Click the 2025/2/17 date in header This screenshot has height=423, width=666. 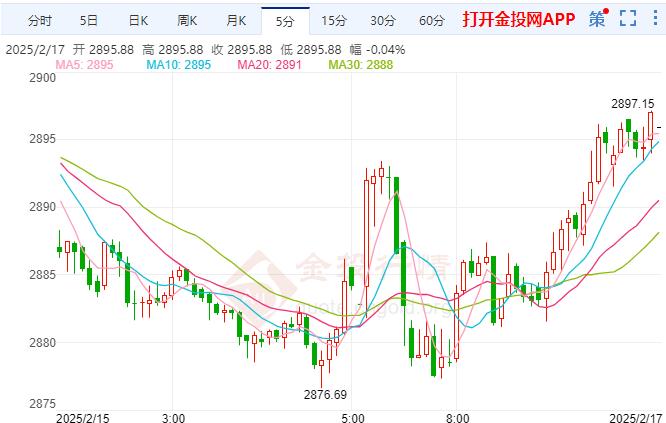[x=35, y=50]
